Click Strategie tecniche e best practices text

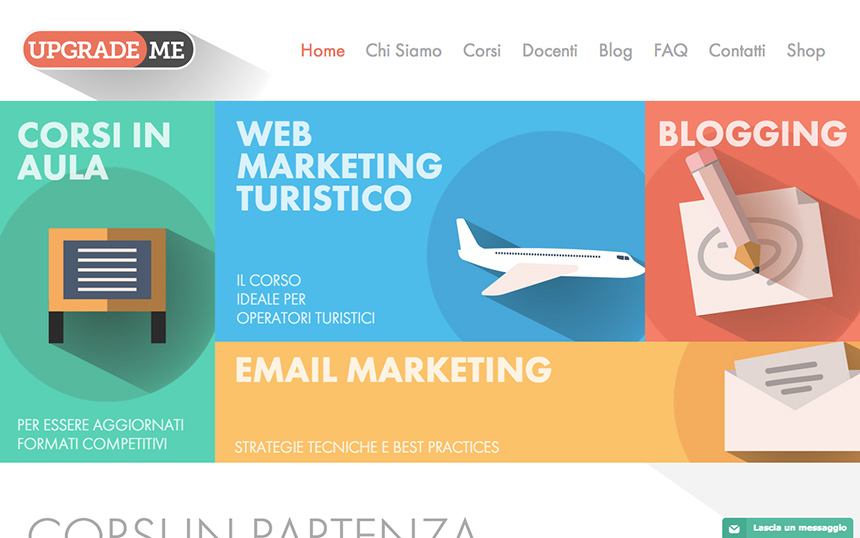coord(367,448)
